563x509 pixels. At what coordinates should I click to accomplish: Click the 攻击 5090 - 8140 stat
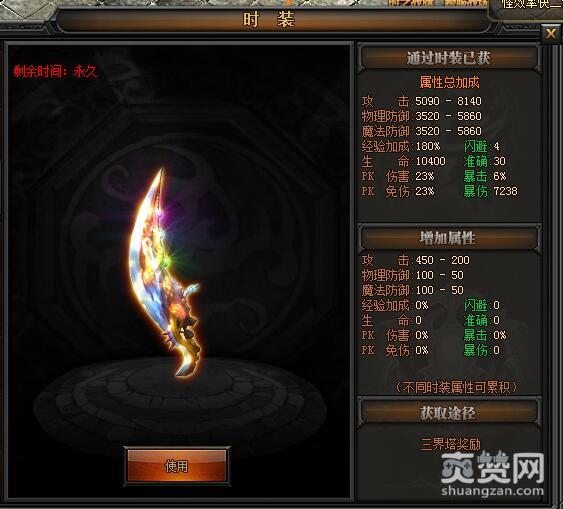(422, 101)
